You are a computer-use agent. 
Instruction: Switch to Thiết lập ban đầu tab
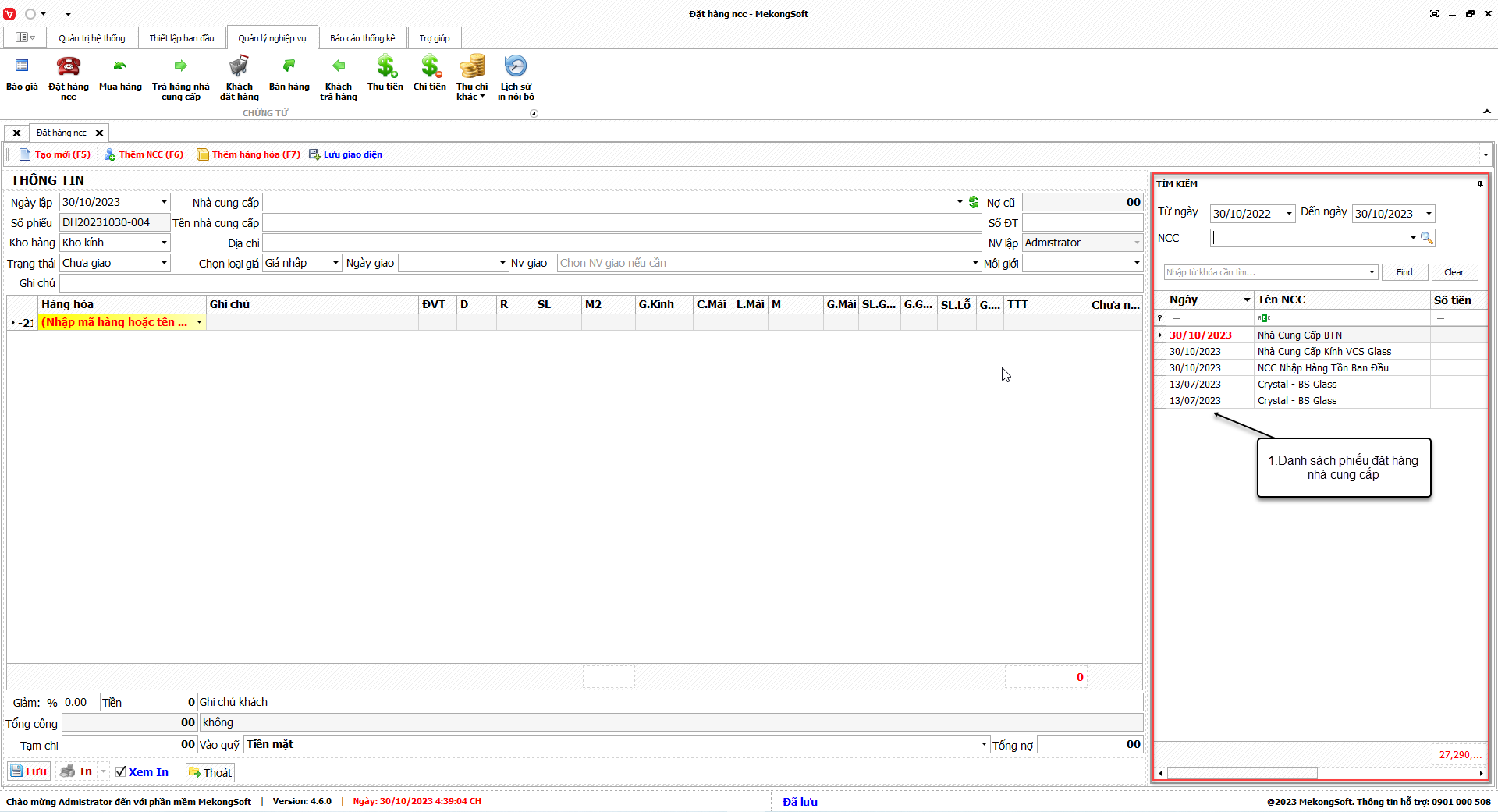pyautogui.click(x=182, y=38)
